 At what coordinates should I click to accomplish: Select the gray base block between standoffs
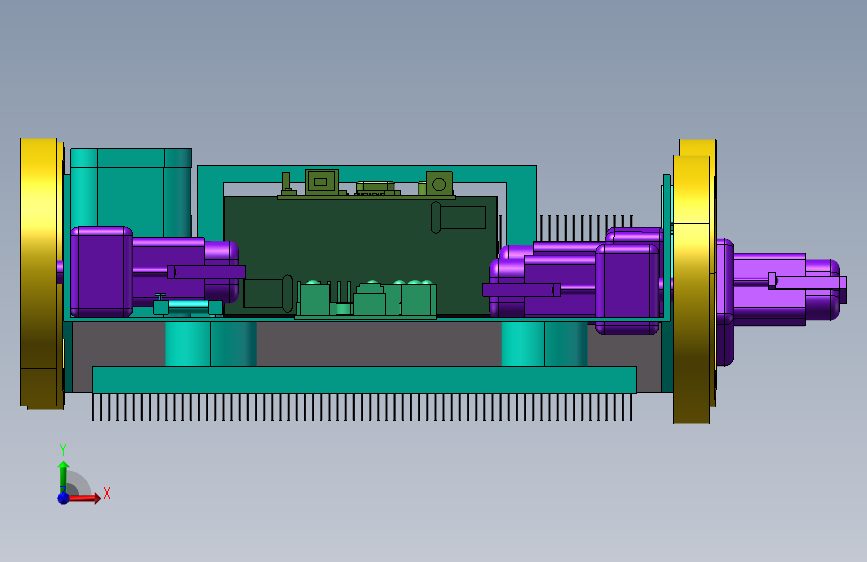379,344
